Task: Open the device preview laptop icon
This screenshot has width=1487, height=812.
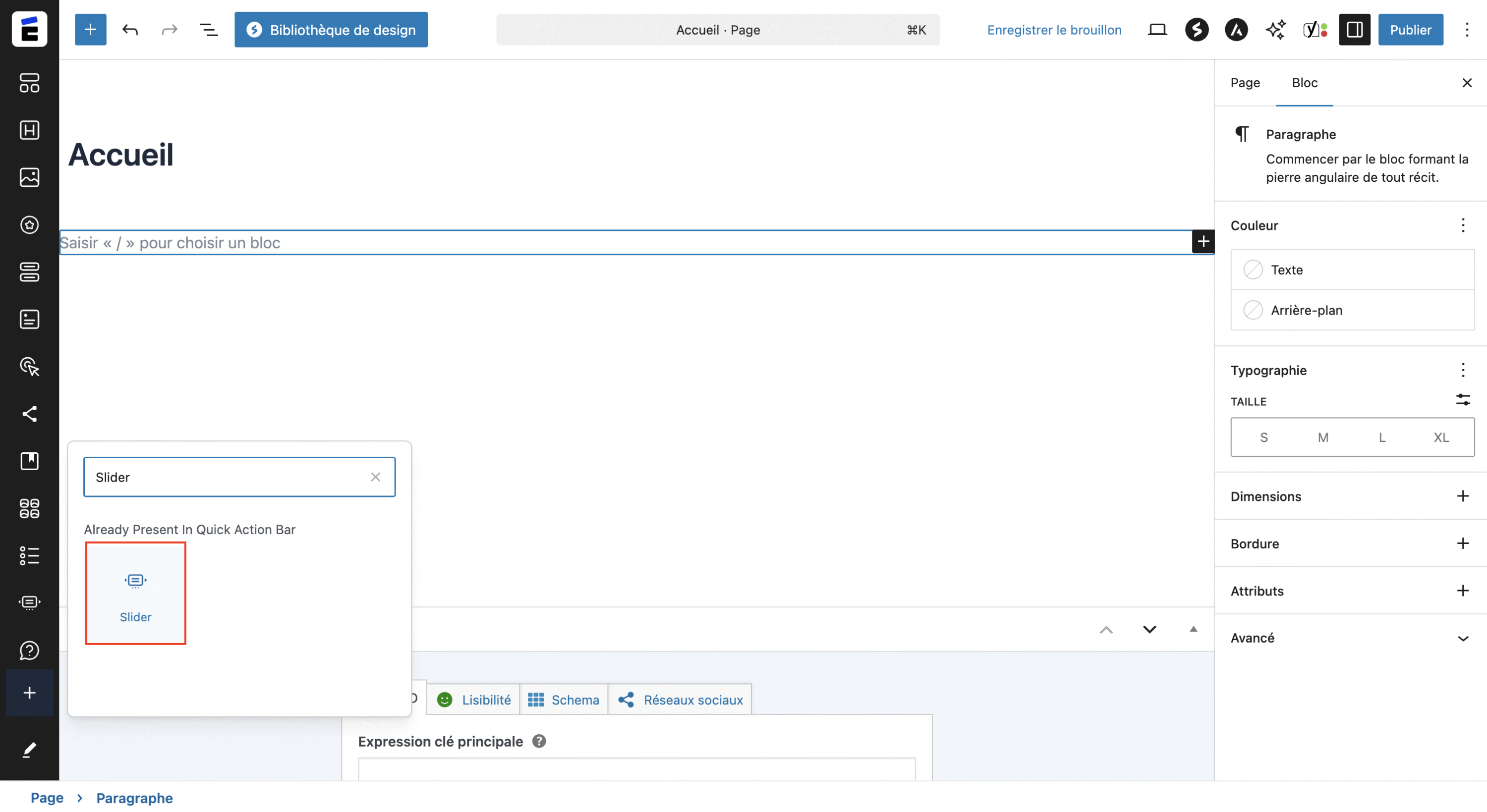Action: click(1156, 29)
